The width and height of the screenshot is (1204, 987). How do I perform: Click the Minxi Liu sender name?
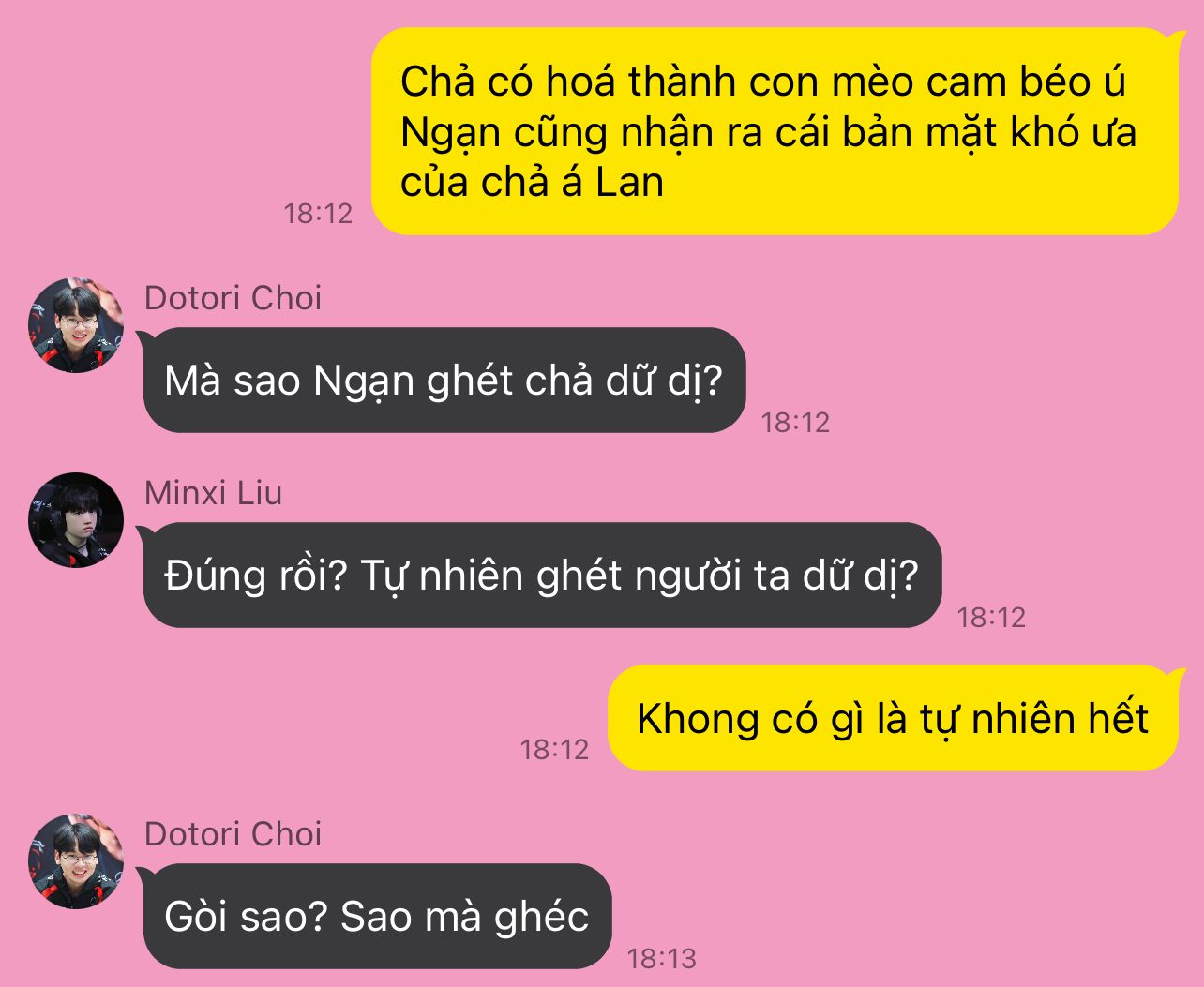[x=213, y=493]
